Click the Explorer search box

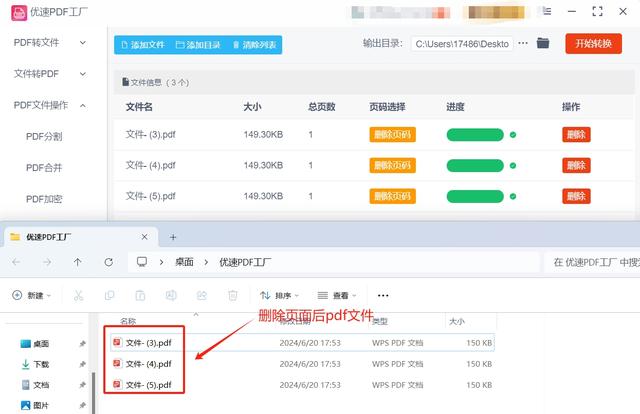pyautogui.click(x=592, y=262)
